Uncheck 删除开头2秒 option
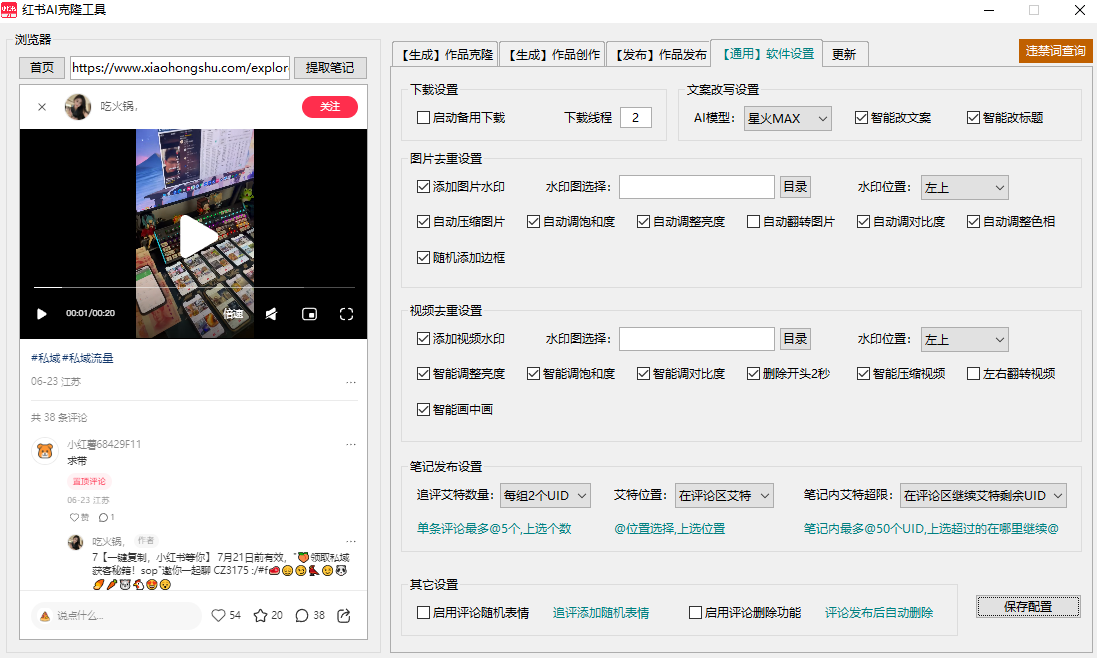1097x658 pixels. pos(753,373)
